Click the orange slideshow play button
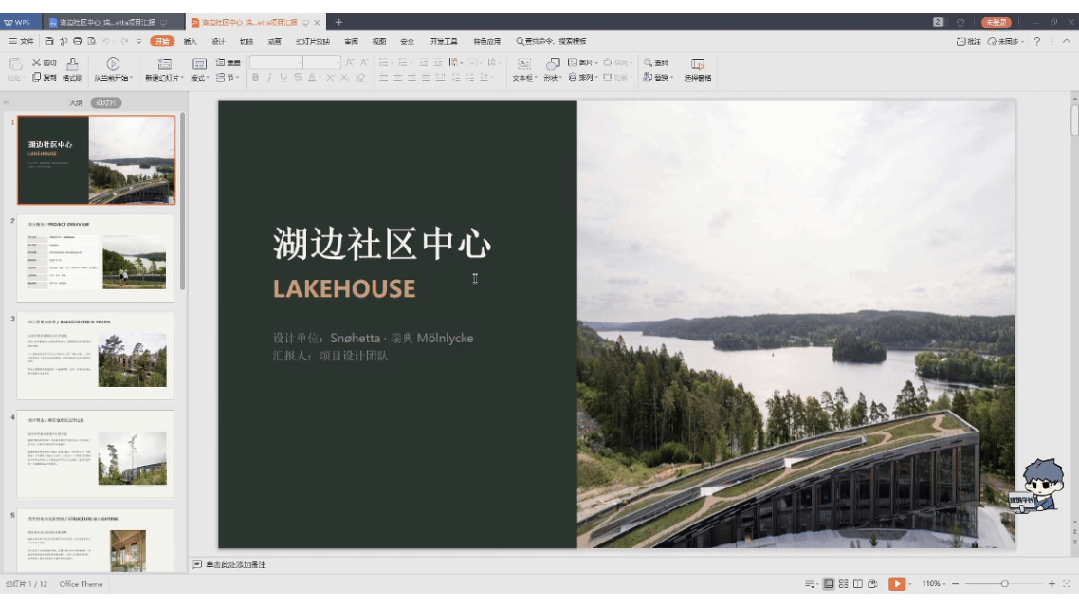1079x607 pixels. coord(896,584)
